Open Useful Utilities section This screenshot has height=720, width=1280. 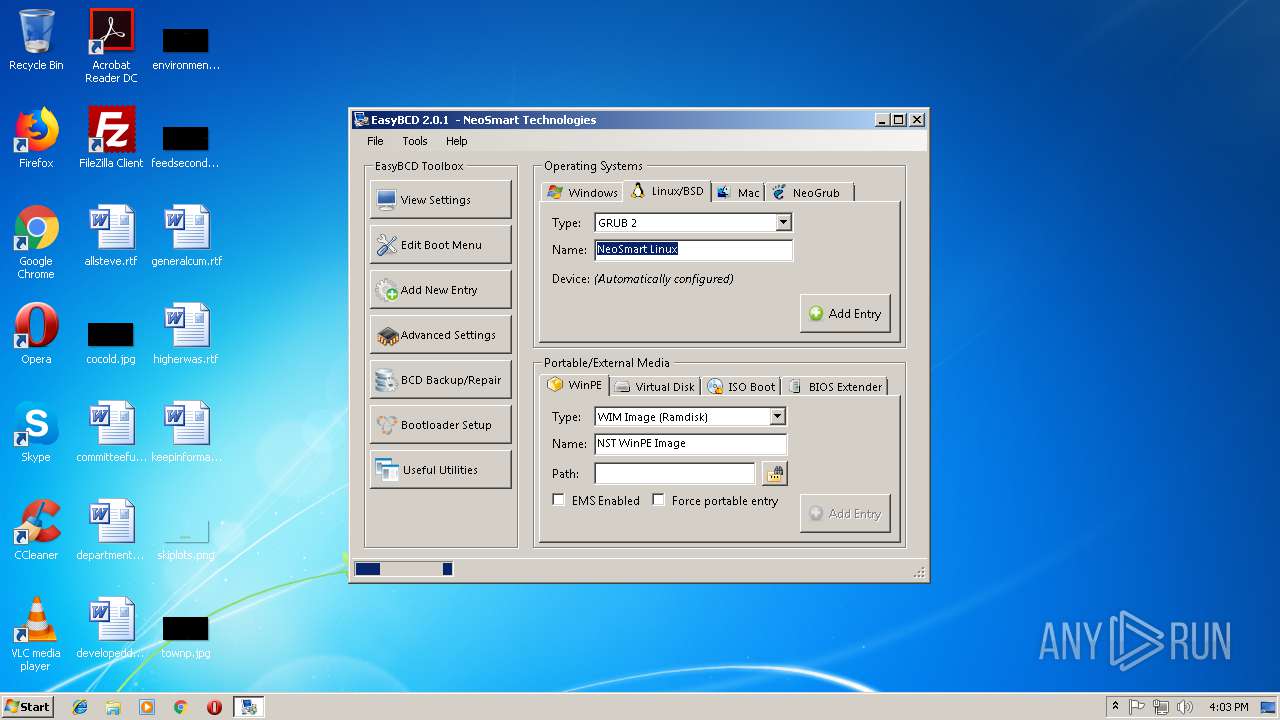coord(440,470)
